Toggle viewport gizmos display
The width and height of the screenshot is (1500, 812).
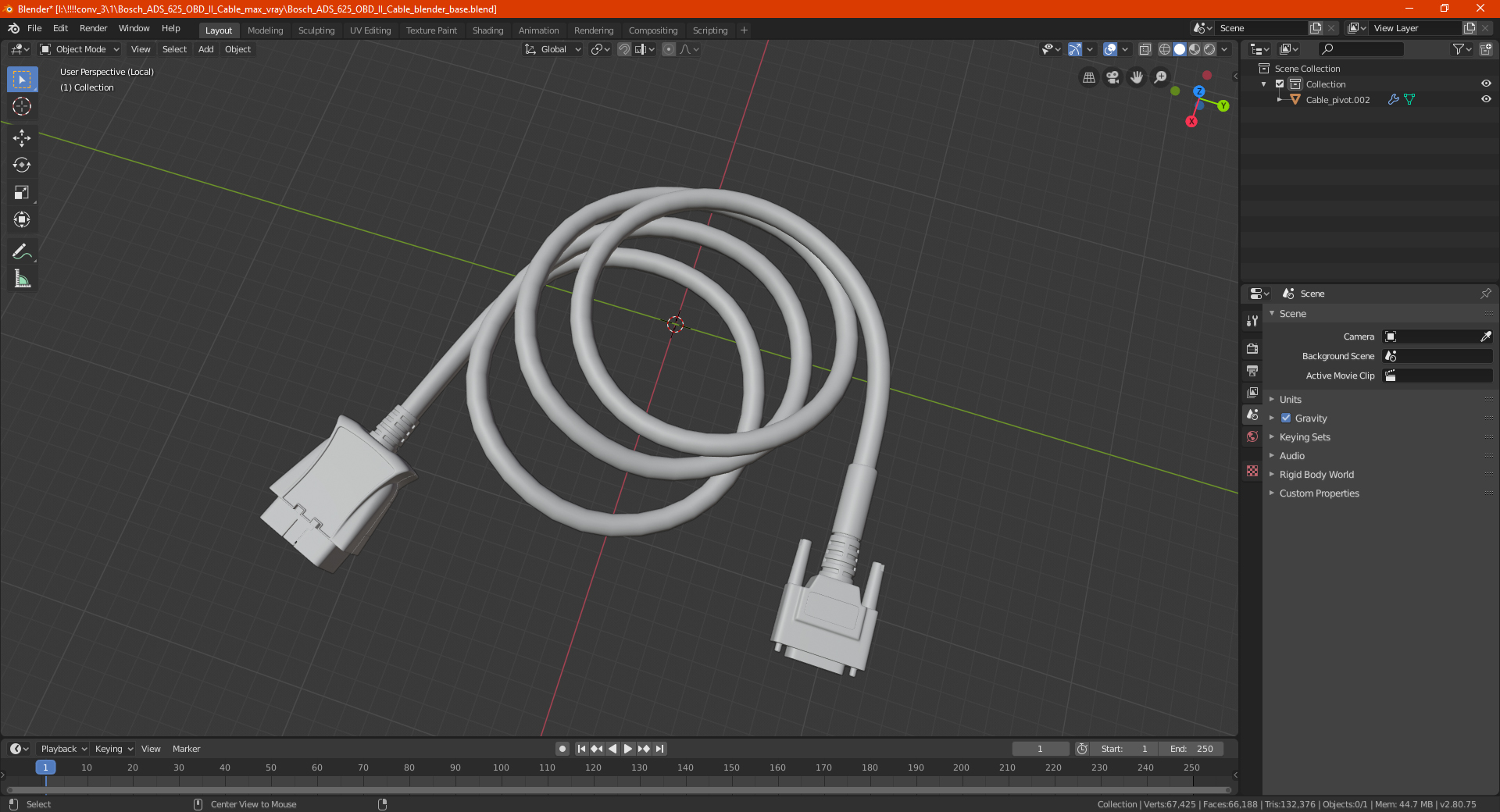[x=1075, y=49]
